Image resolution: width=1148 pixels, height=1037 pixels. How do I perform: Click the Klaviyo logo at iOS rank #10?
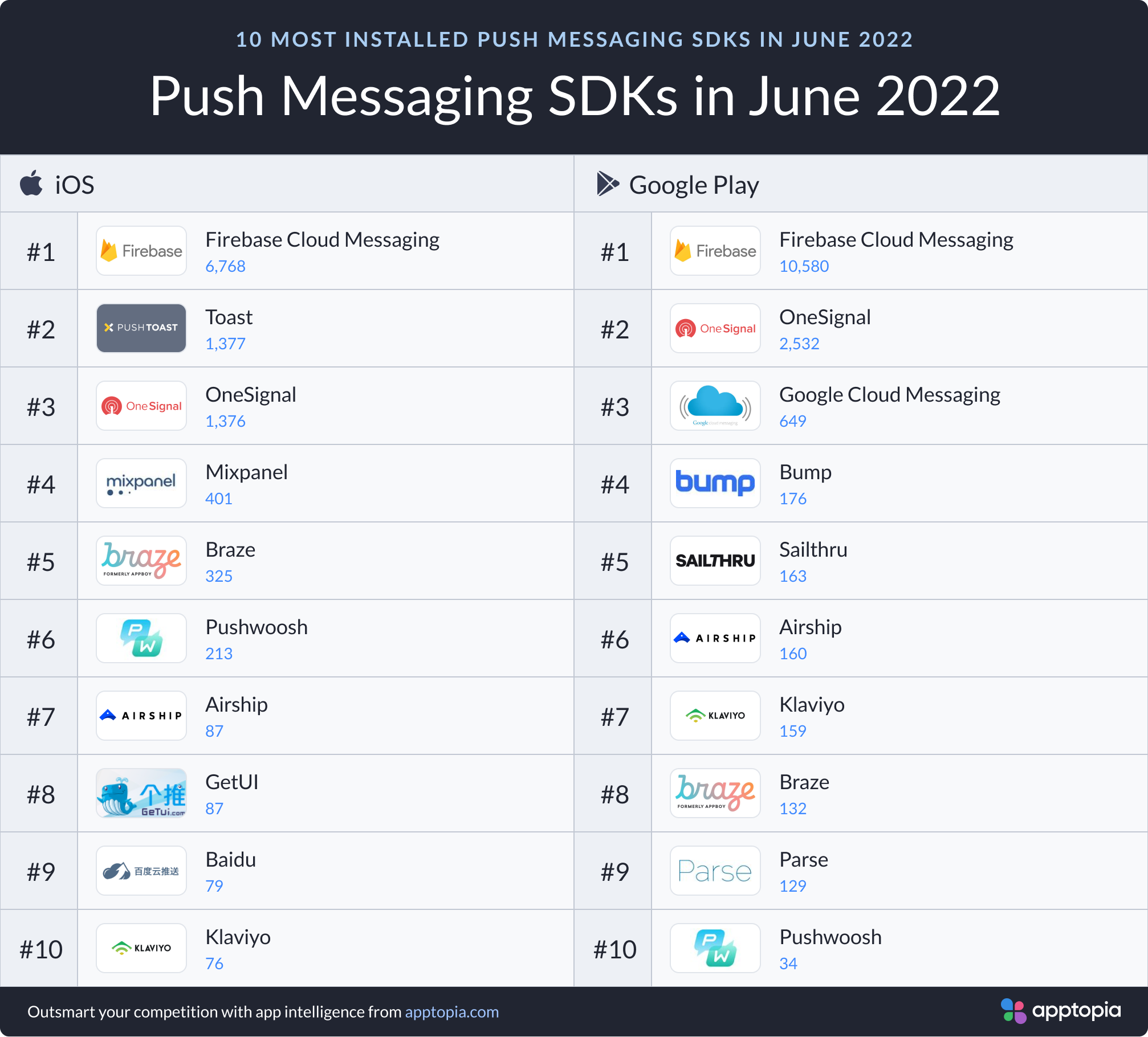[141, 948]
